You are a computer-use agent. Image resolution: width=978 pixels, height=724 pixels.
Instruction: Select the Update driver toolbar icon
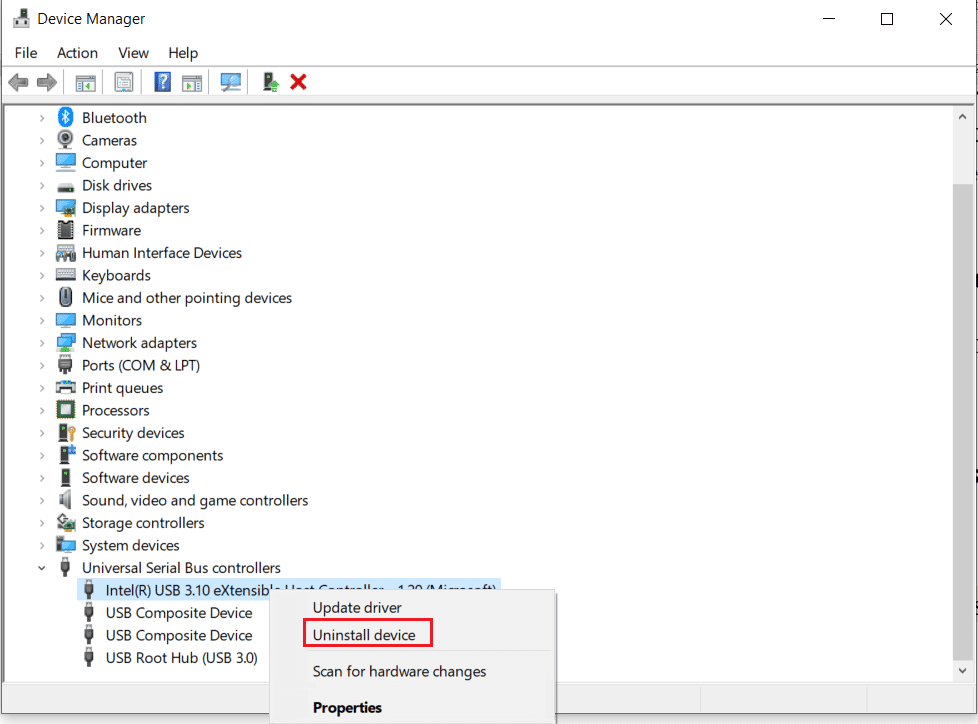point(270,81)
